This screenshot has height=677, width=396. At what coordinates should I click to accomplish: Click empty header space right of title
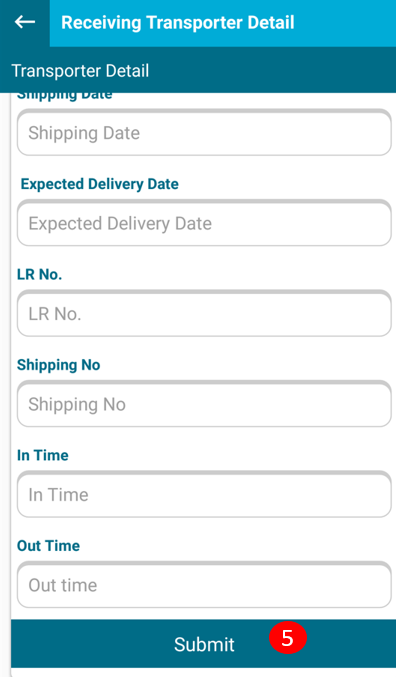(x=345, y=23)
